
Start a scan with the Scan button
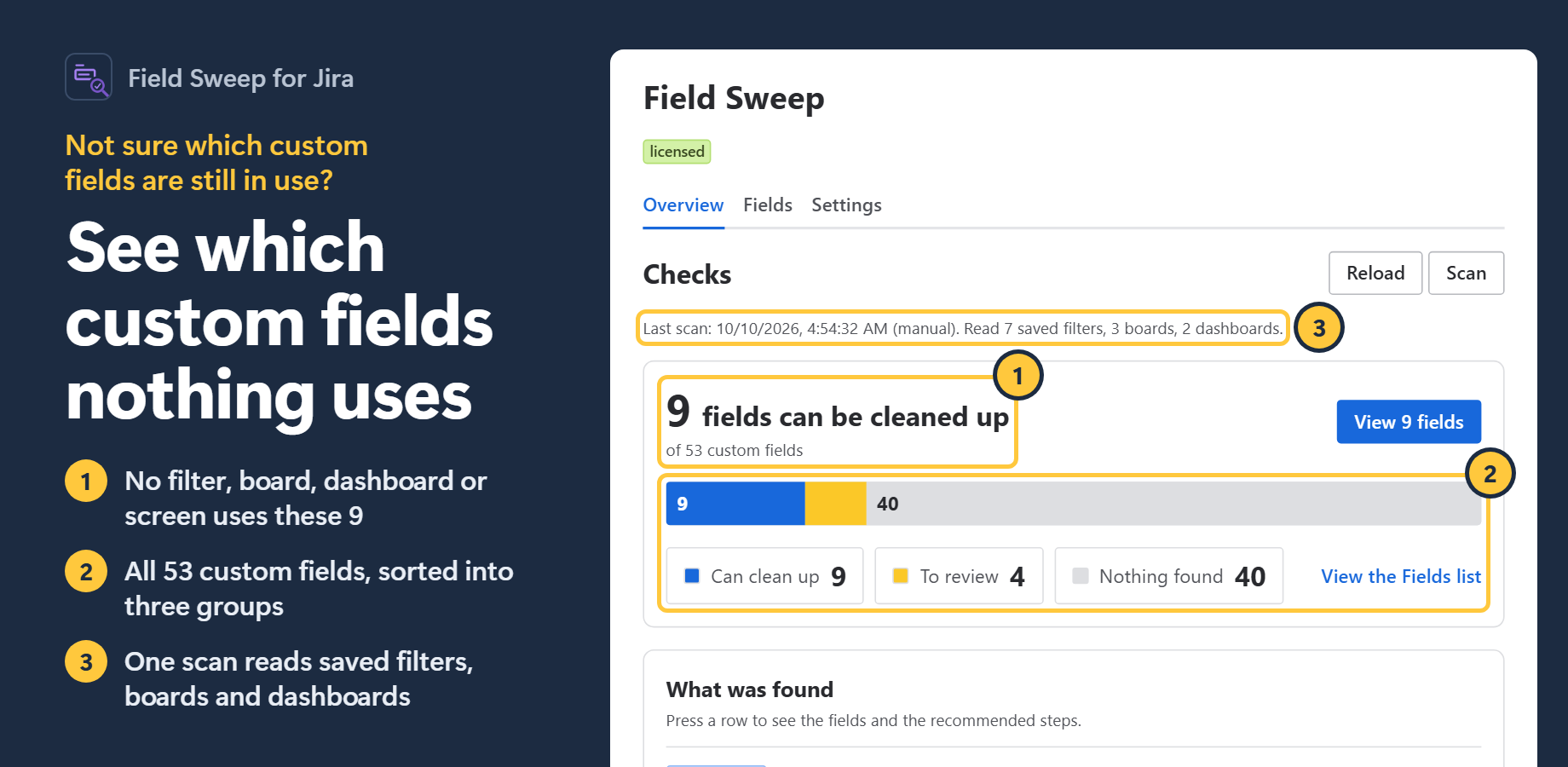click(1466, 273)
